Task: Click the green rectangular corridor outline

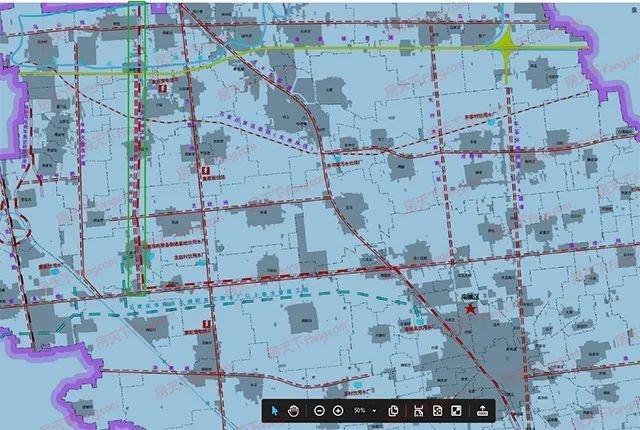Action: coord(146,200)
